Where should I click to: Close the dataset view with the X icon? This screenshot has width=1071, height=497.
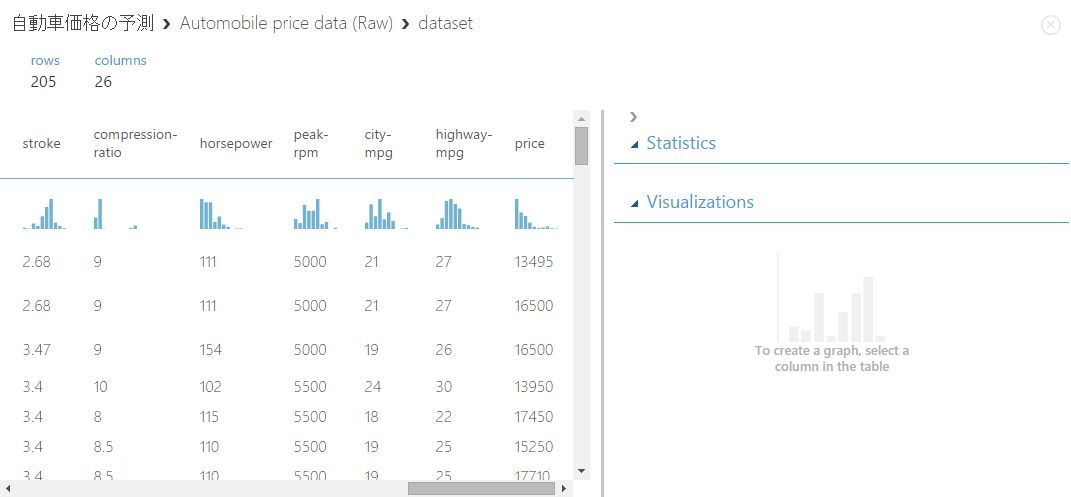(x=1050, y=25)
